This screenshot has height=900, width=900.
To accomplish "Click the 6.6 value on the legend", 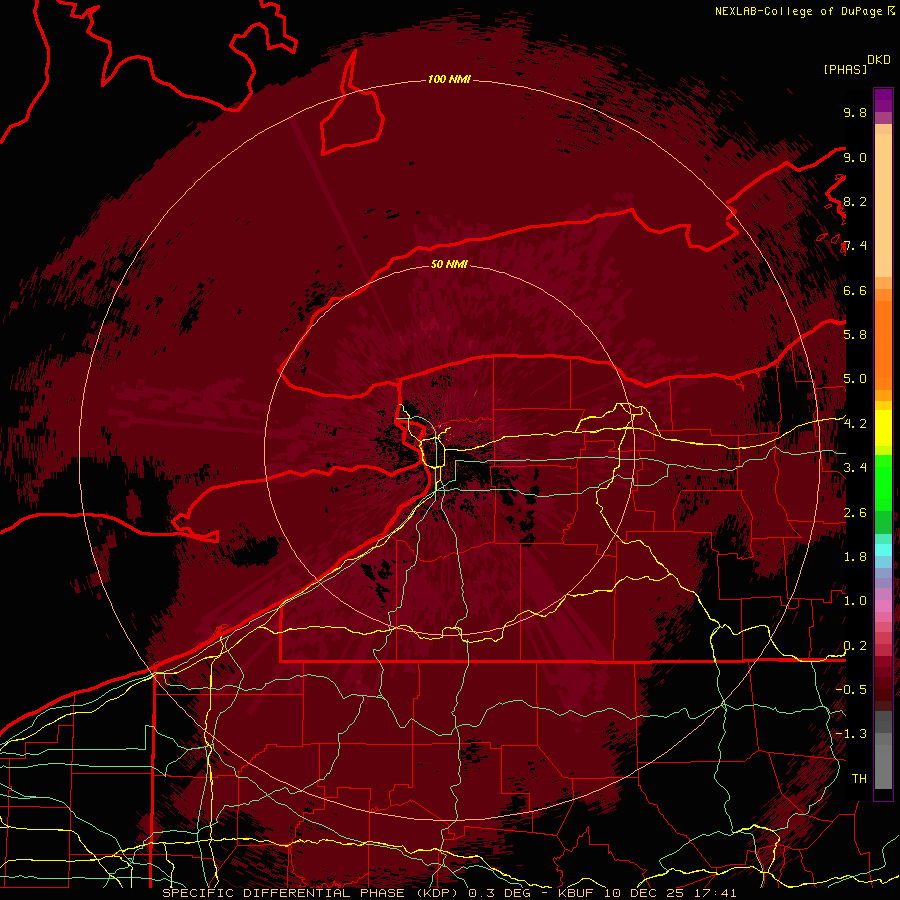I will click(855, 290).
